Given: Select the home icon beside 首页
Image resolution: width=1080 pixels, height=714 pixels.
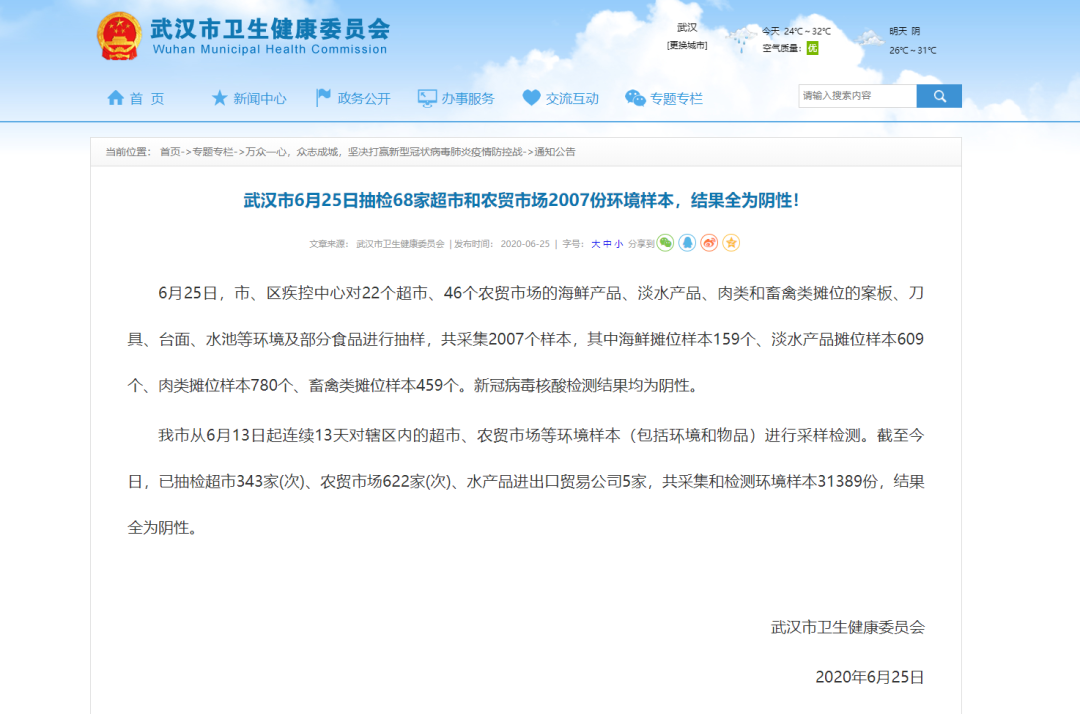Looking at the screenshot, I should click(x=115, y=96).
